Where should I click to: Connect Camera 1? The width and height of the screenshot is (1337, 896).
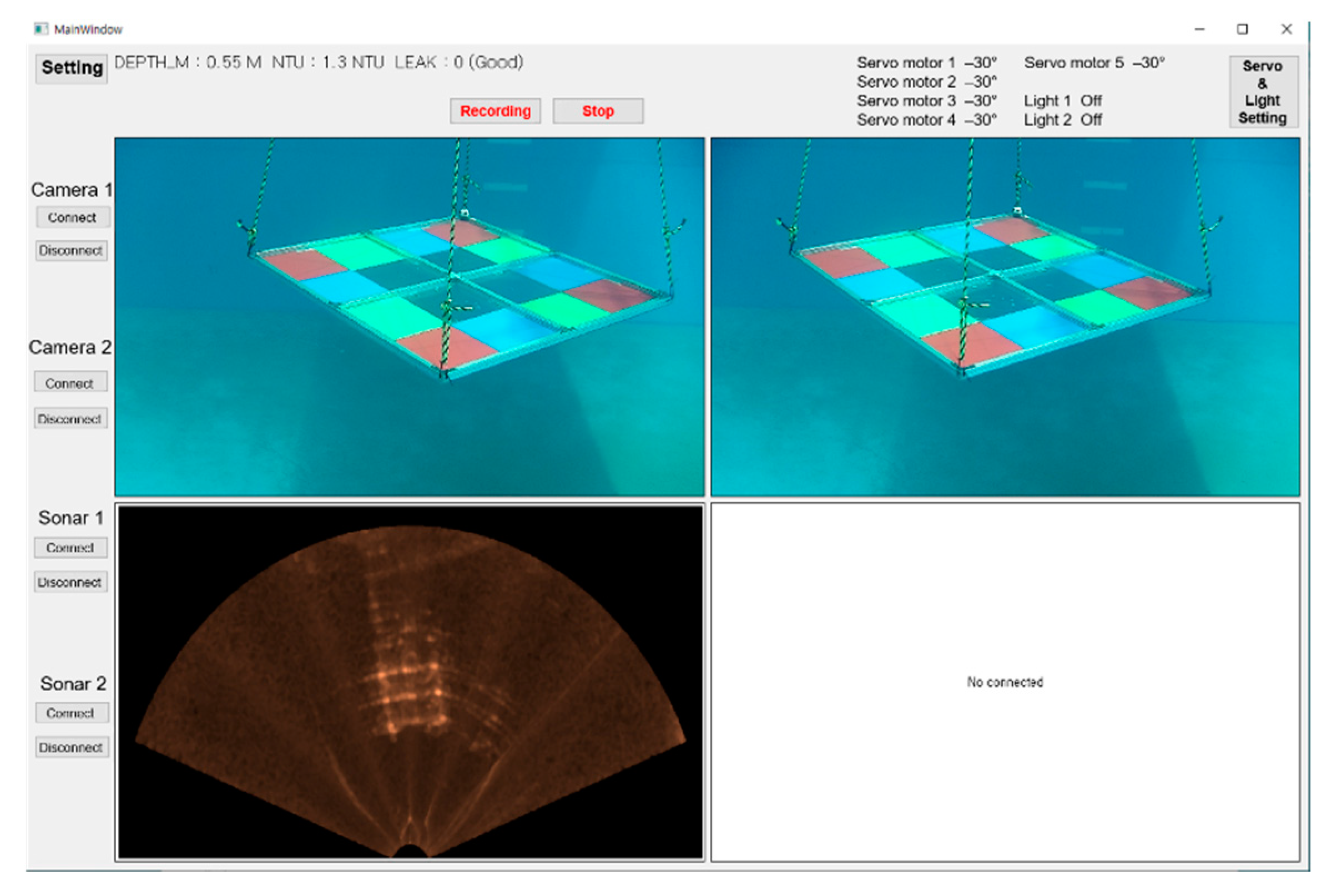coord(72,217)
